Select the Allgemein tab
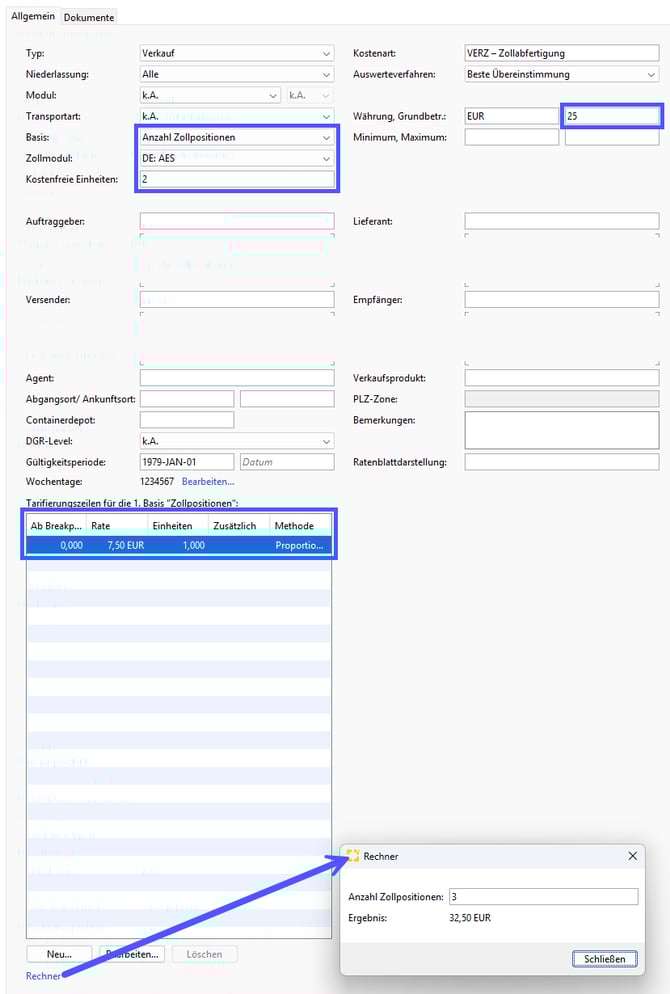Image resolution: width=670 pixels, height=994 pixels. 34,17
